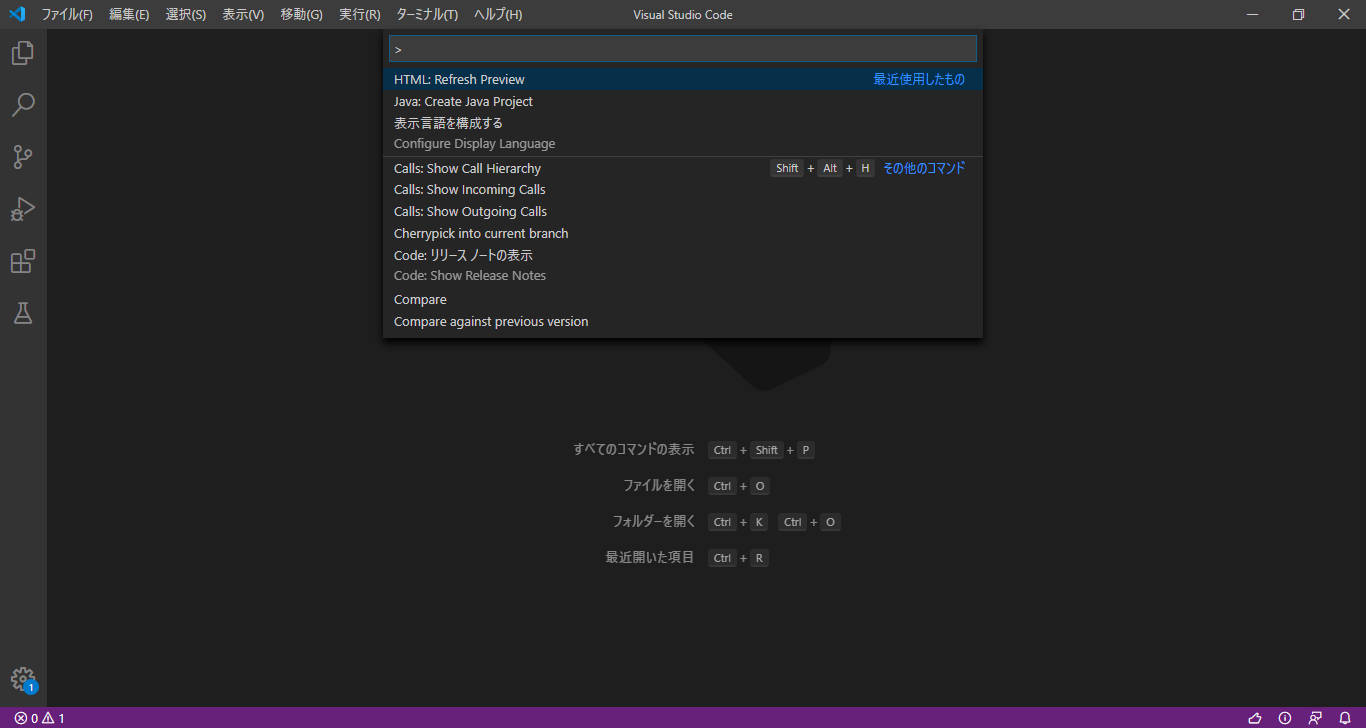Open the 実行(R) menu
Screen dimensions: 1366x728
click(x=360, y=15)
